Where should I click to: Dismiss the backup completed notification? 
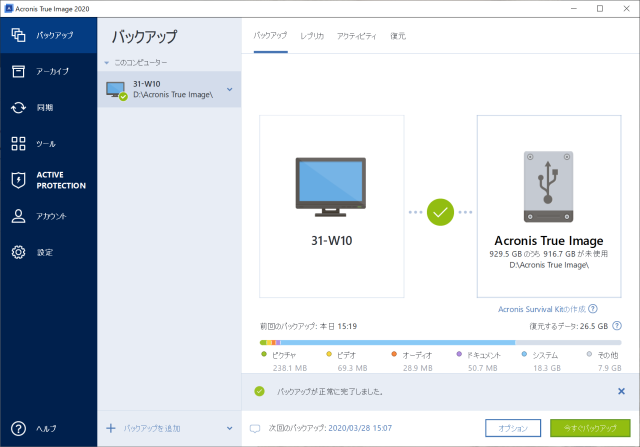[x=621, y=391]
